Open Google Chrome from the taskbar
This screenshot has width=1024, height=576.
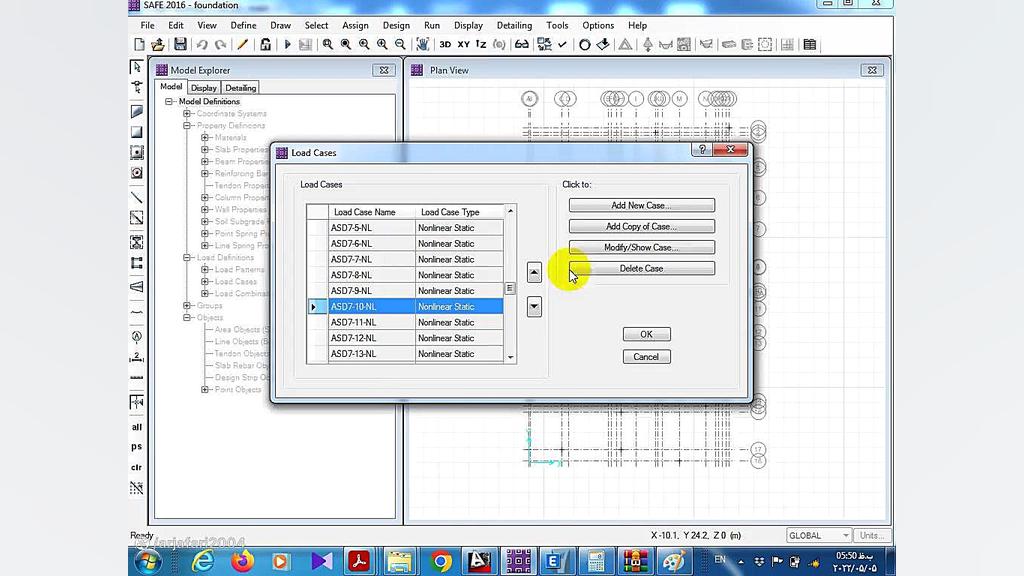point(441,561)
